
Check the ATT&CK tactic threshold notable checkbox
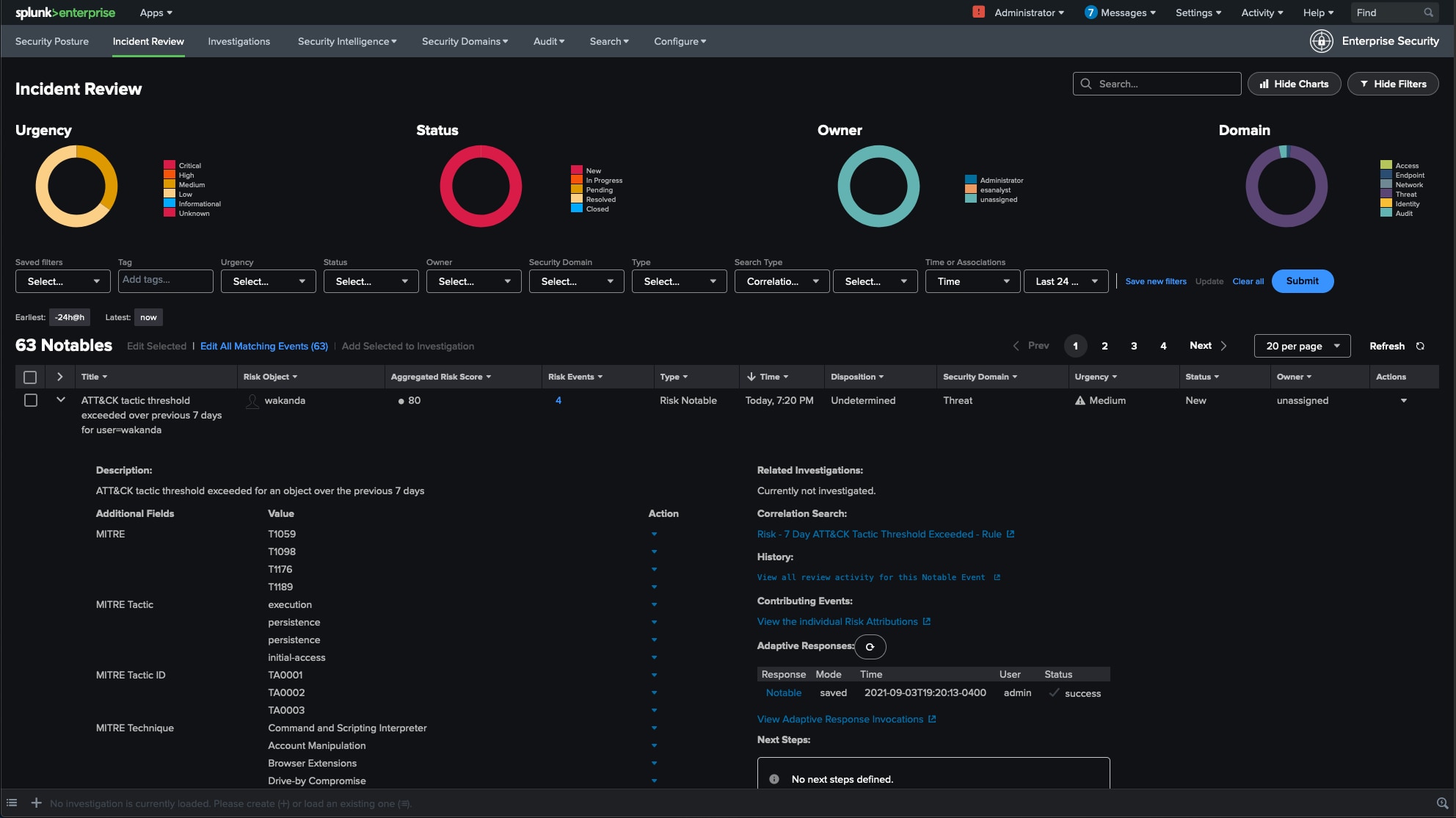[x=31, y=400]
